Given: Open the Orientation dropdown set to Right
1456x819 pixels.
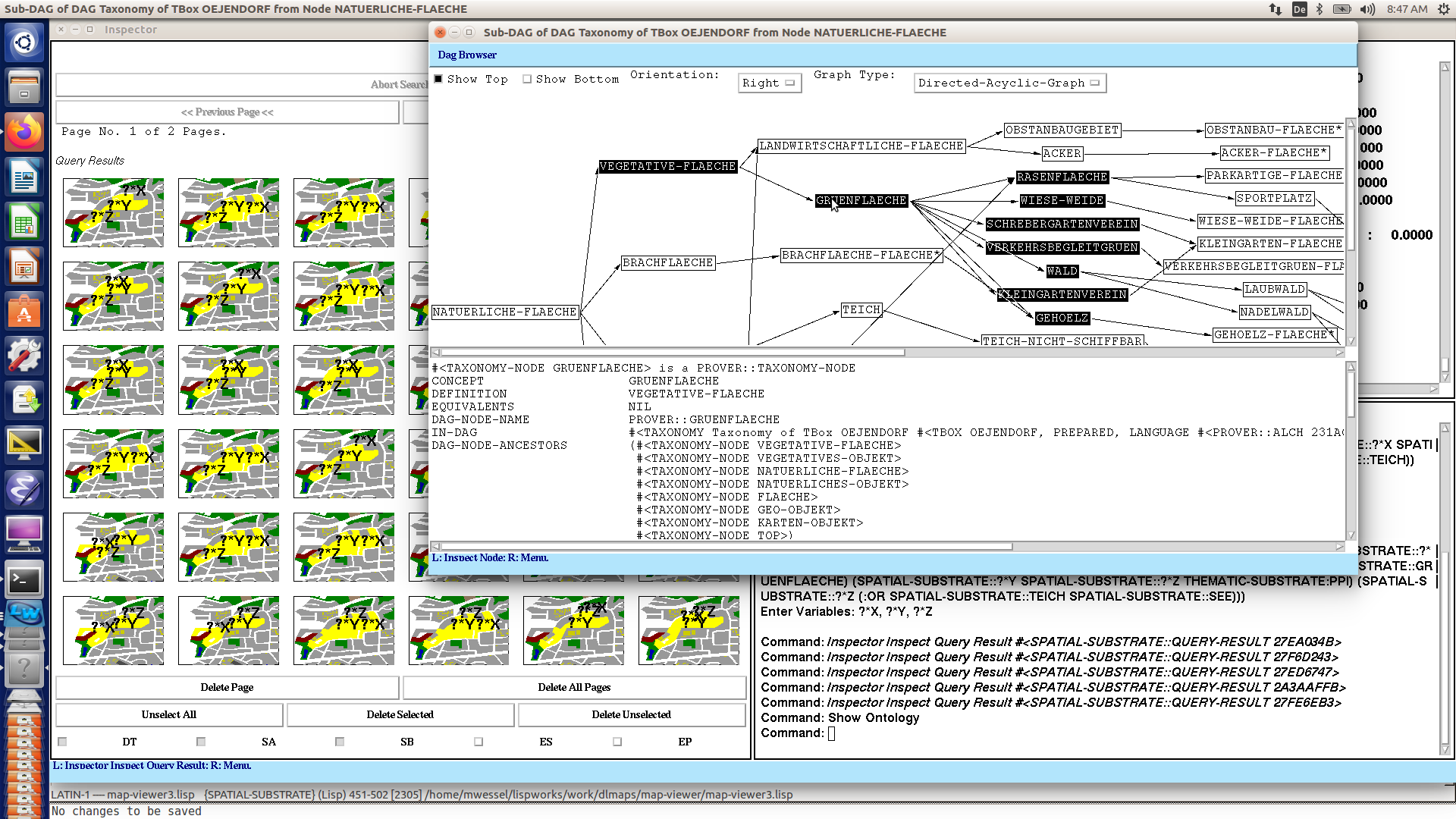Looking at the screenshot, I should click(x=769, y=83).
